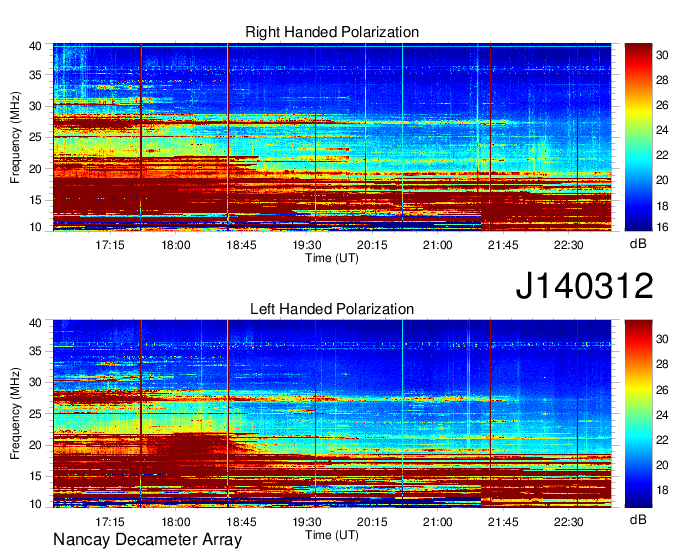Click the right-handed polarization colorbar
This screenshot has height=552, width=680.
coord(638,137)
